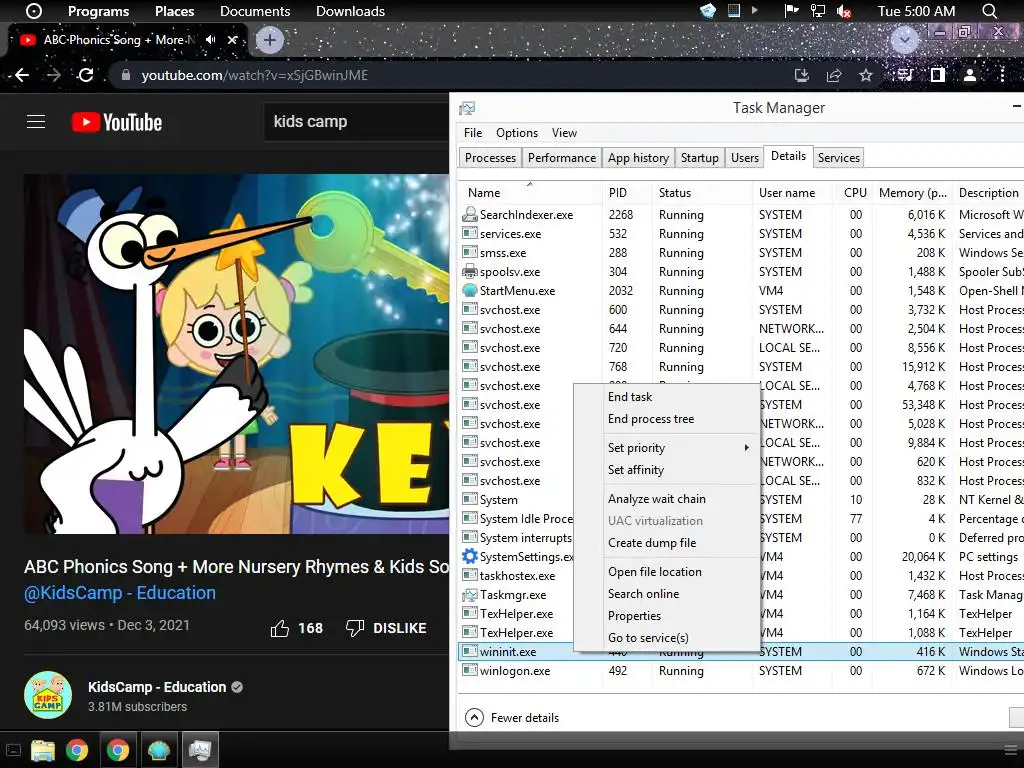The image size is (1024, 768).
Task: Open a new browser tab
Action: pos(270,40)
